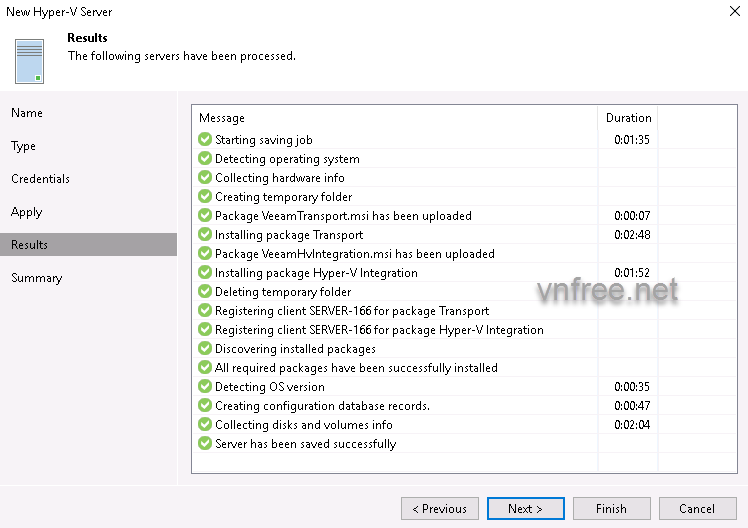Click the server icon in the wizard header
This screenshot has width=748, height=528.
pyautogui.click(x=31, y=60)
